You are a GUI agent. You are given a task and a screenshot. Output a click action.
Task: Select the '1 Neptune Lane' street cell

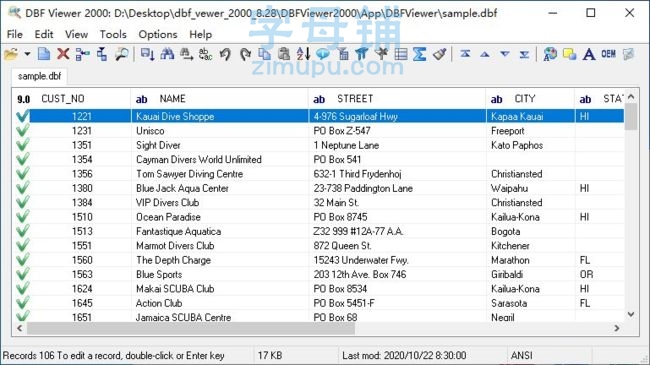click(x=397, y=145)
